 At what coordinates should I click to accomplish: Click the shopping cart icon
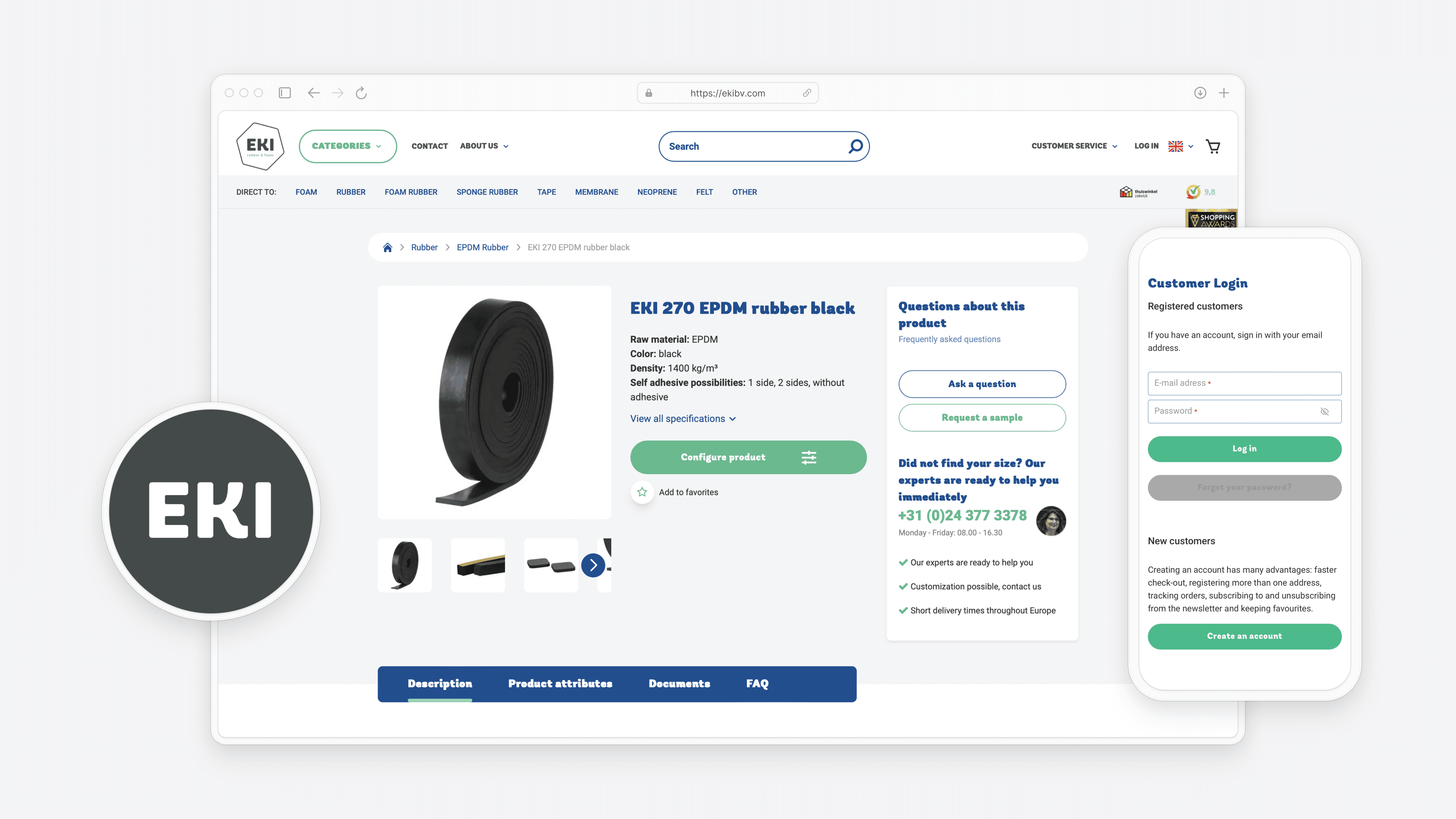click(1213, 146)
